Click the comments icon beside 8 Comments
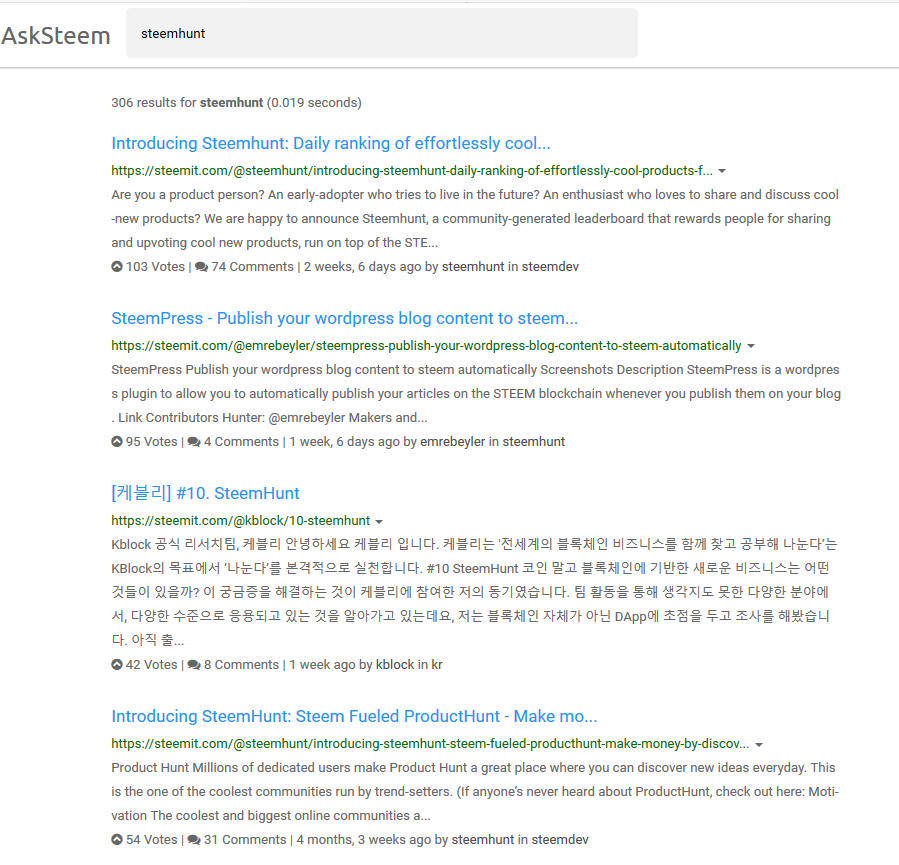 pyautogui.click(x=194, y=664)
